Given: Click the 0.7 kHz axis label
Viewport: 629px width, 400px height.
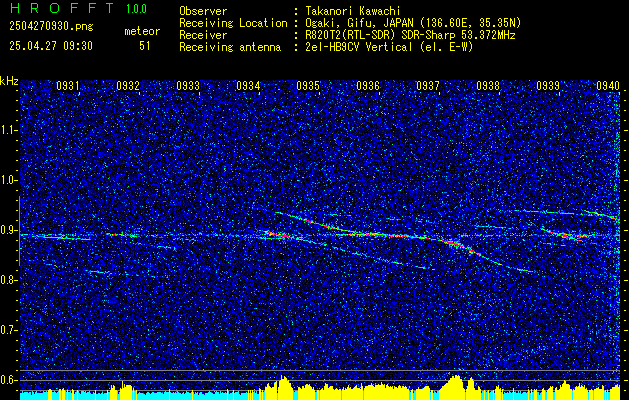Looking at the screenshot, I should tap(8, 330).
